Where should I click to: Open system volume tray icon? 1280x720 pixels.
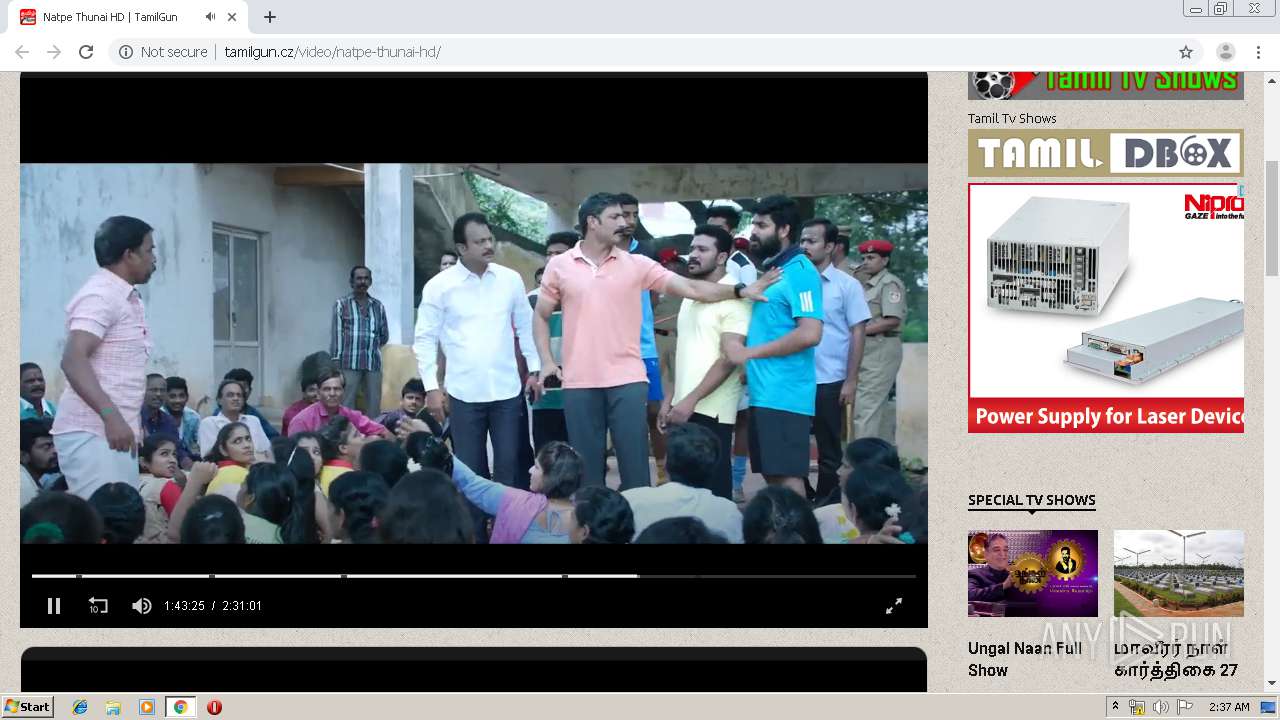pyautogui.click(x=1160, y=707)
